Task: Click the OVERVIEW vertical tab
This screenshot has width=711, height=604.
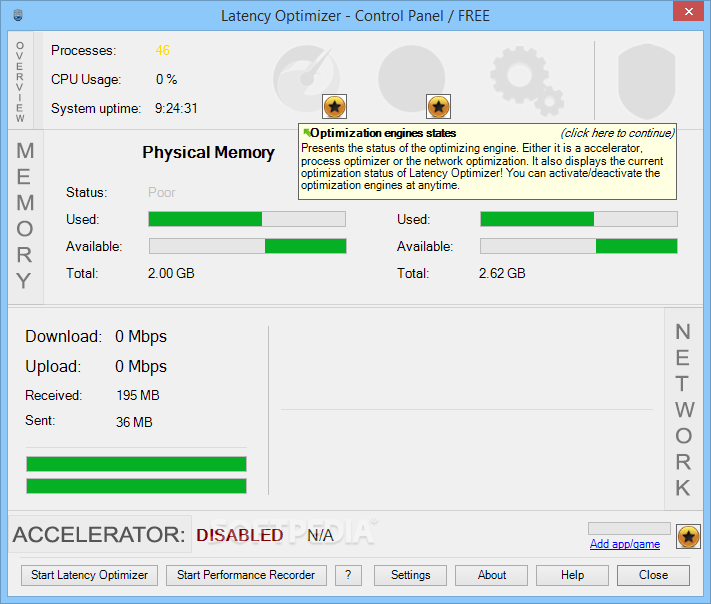Action: [20, 82]
